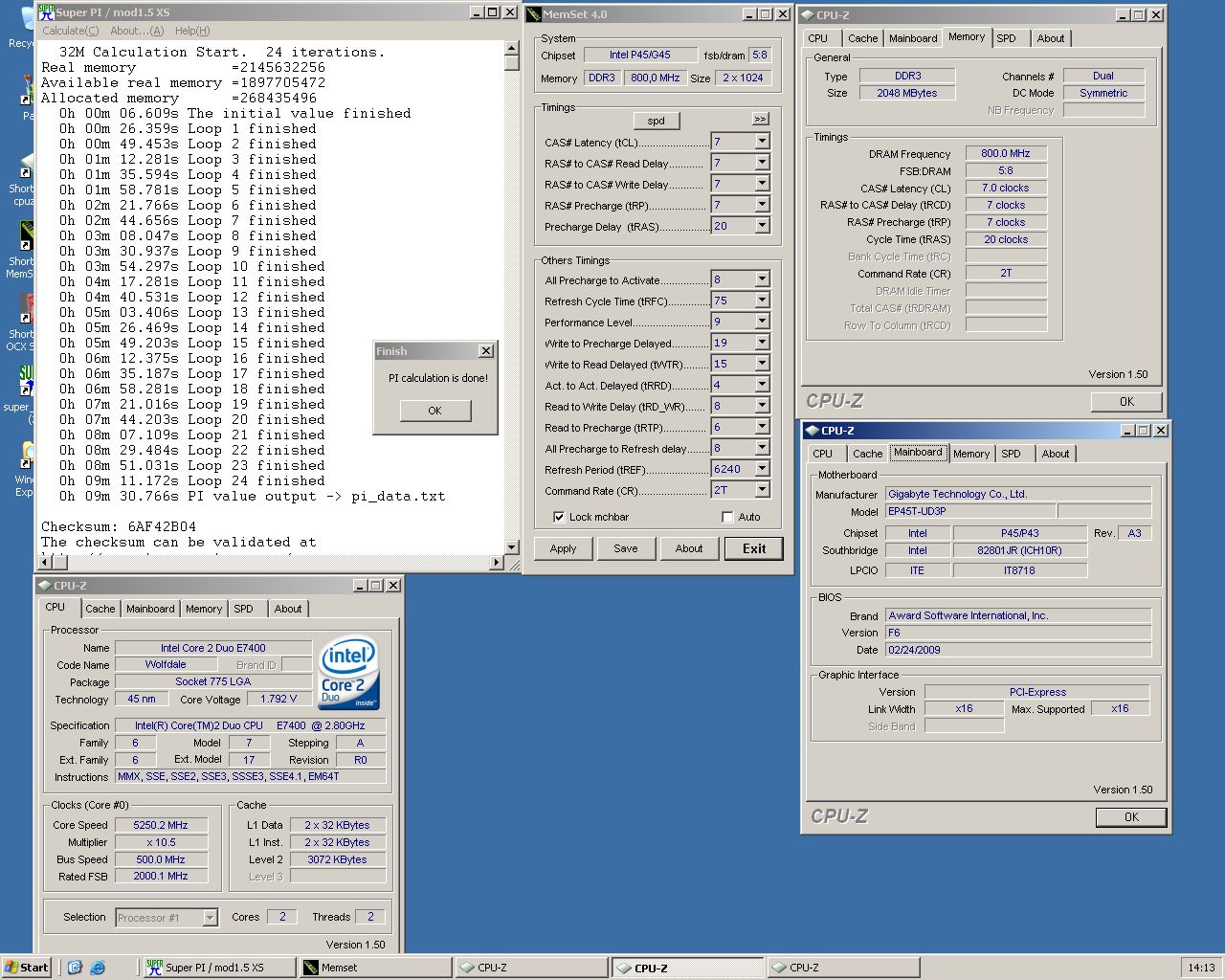Expand All Precharge to Refresh delay dropdown
1225x980 pixels.
click(x=762, y=448)
